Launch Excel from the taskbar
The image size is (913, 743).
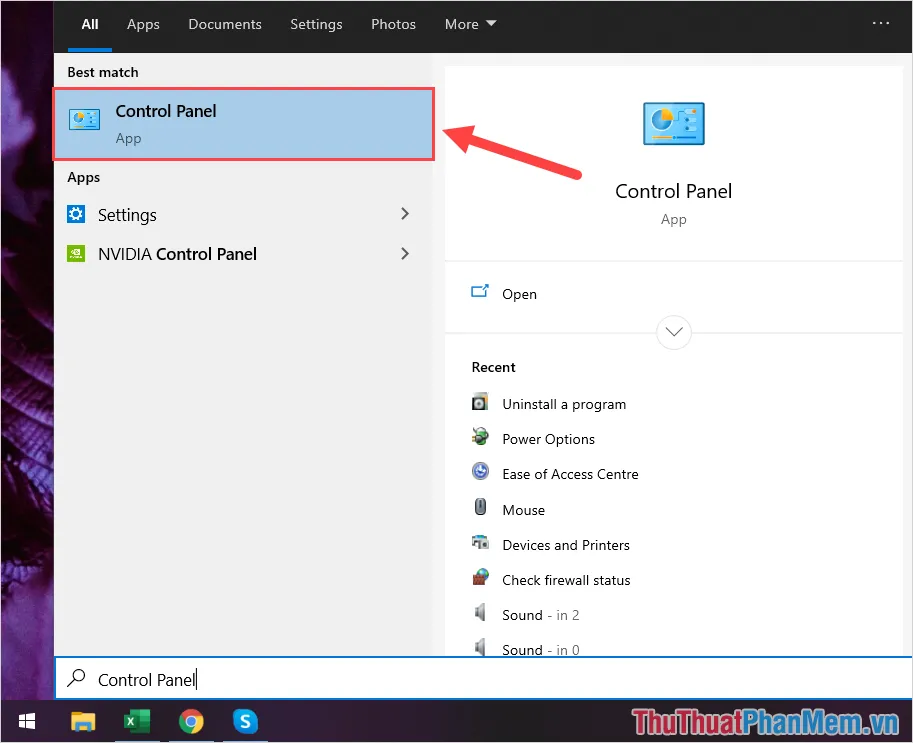(137, 720)
